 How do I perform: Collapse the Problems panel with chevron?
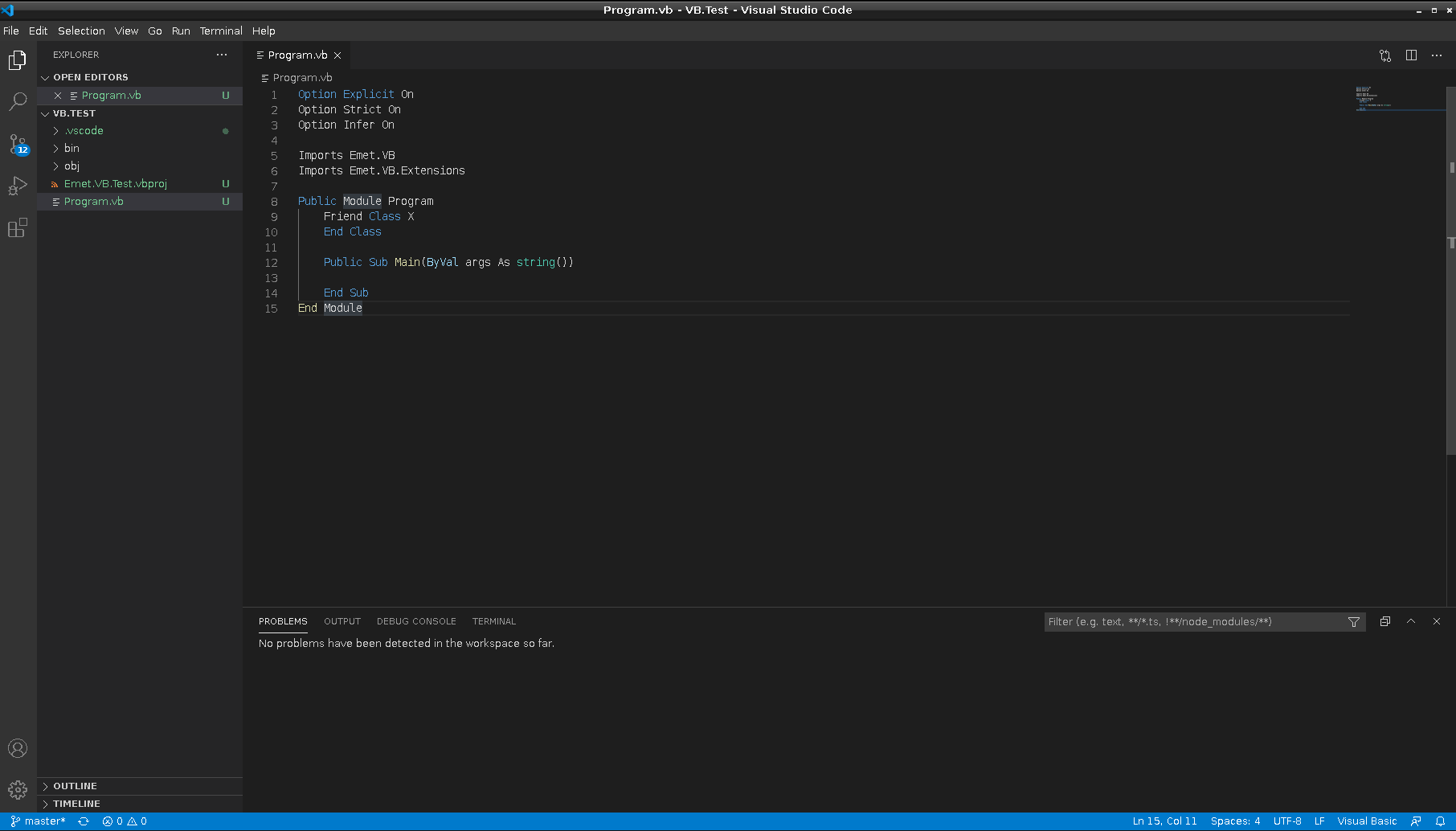tap(1411, 621)
